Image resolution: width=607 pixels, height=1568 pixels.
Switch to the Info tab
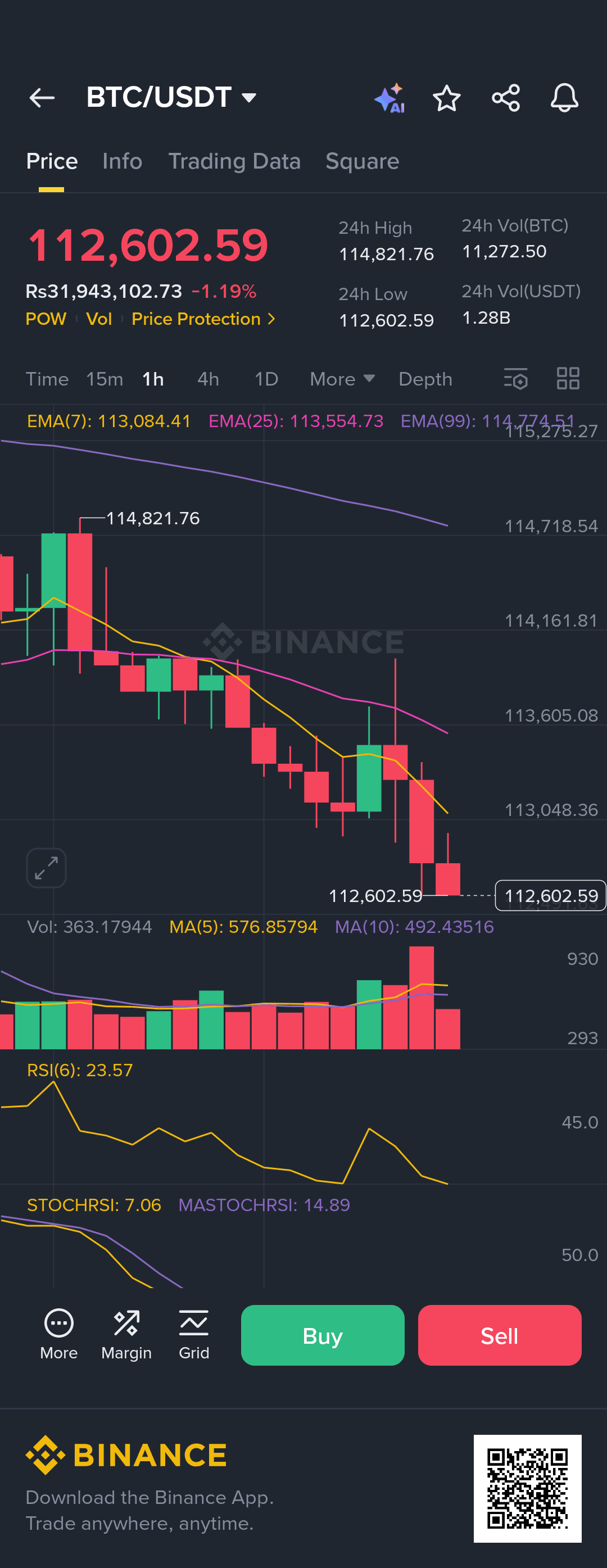pos(123,161)
